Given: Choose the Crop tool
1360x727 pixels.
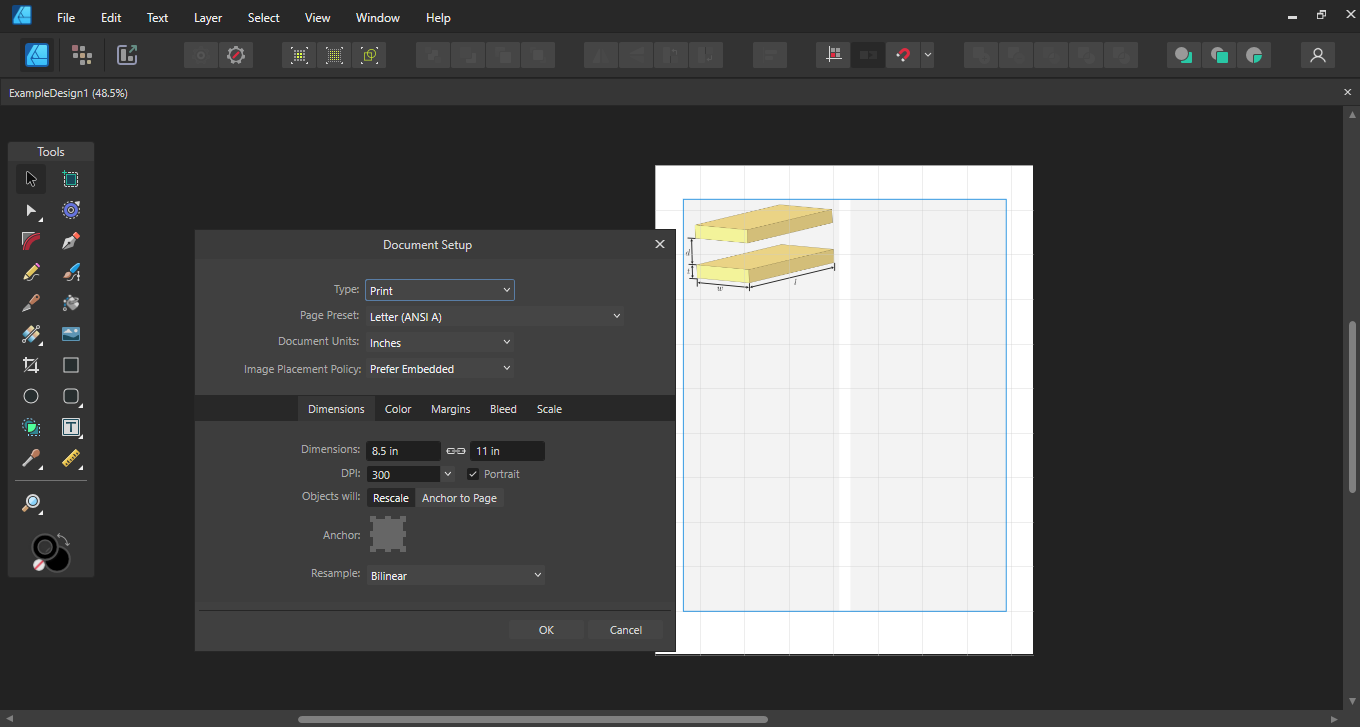Looking at the screenshot, I should (x=31, y=366).
